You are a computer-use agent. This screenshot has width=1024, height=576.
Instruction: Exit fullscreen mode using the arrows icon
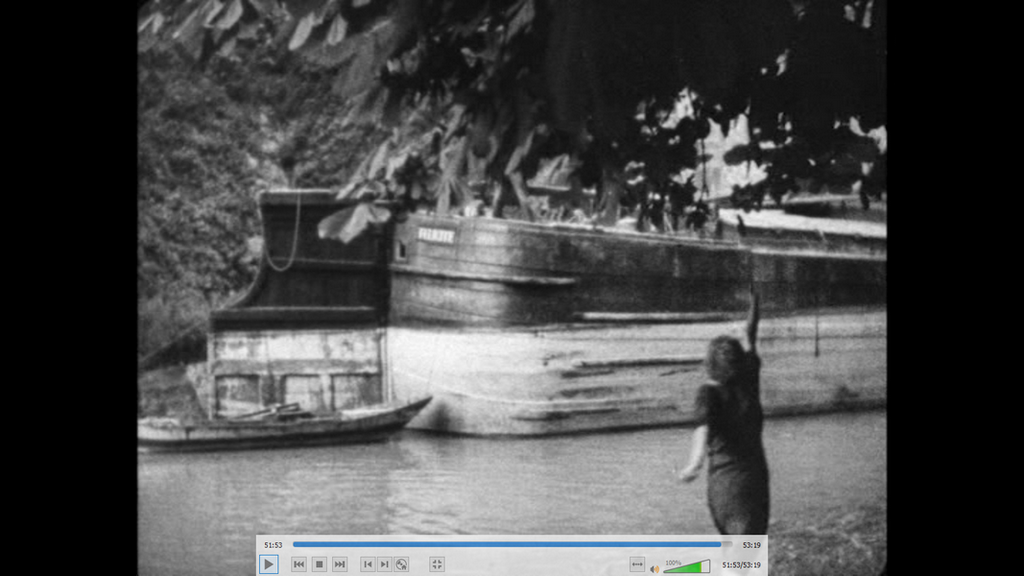[x=437, y=564]
